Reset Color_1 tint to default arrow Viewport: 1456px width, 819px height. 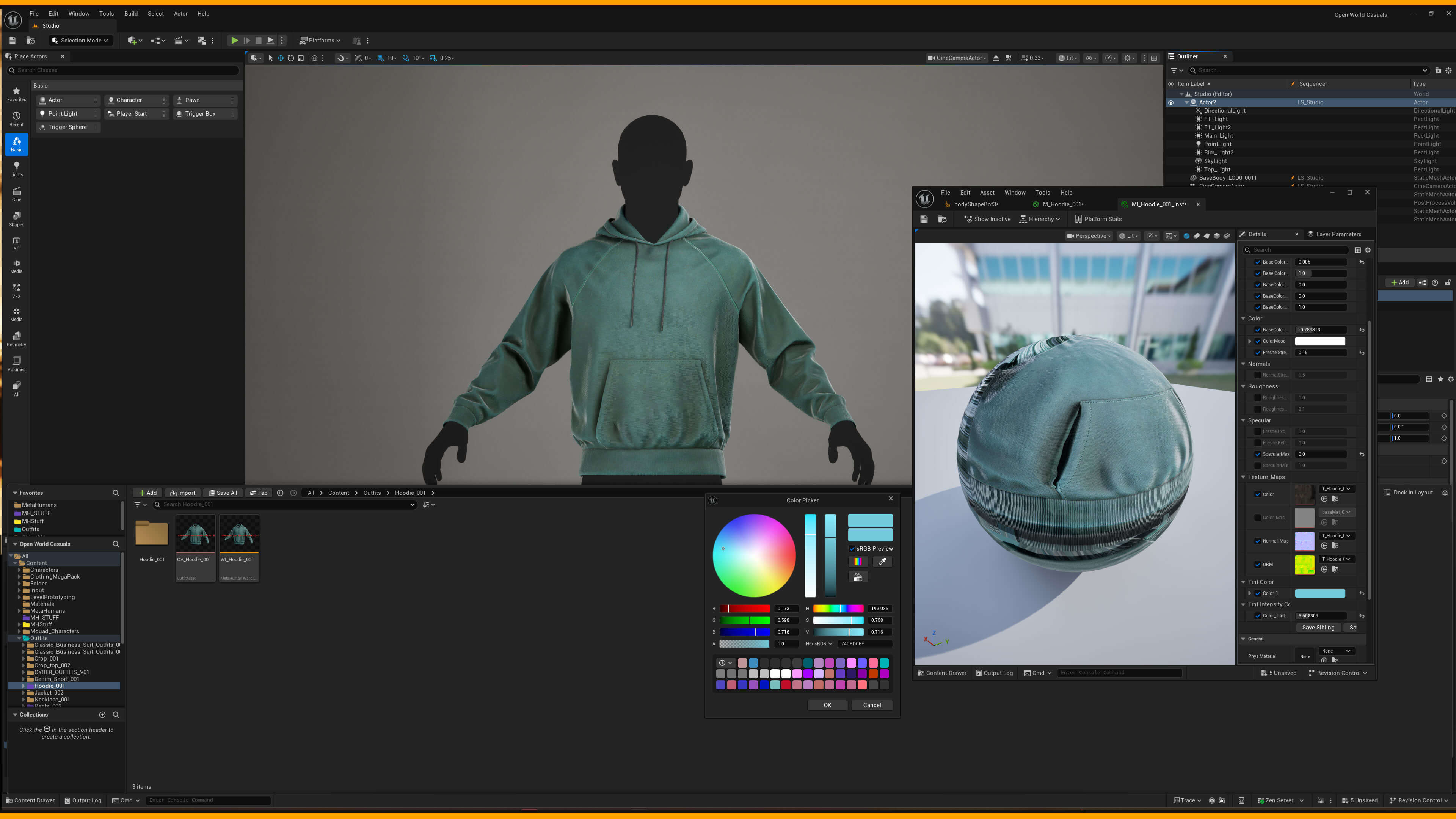click(1362, 593)
